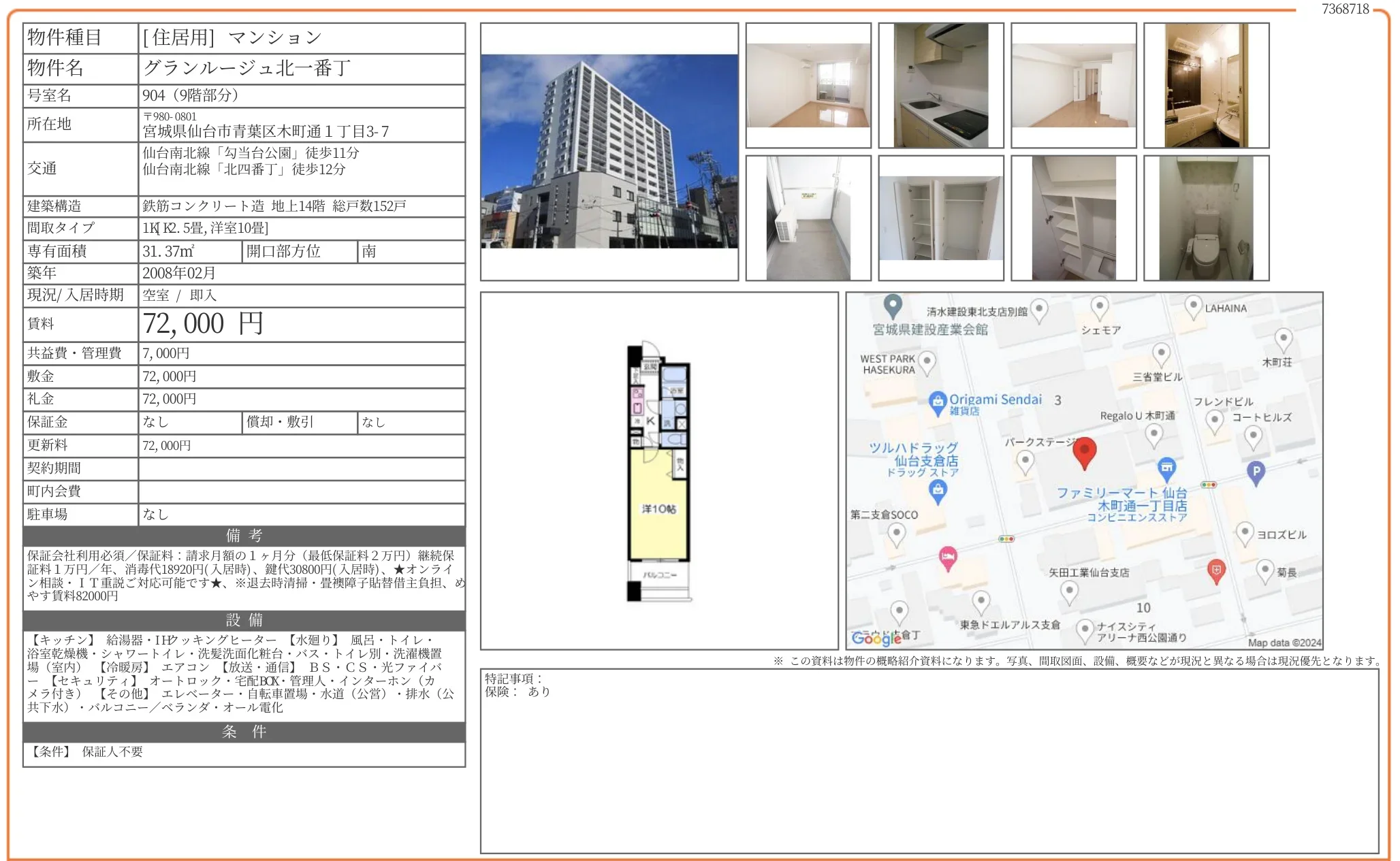Click the ツルハドラッグ drugstore shopping pin
The image size is (1400, 861).
(938, 490)
